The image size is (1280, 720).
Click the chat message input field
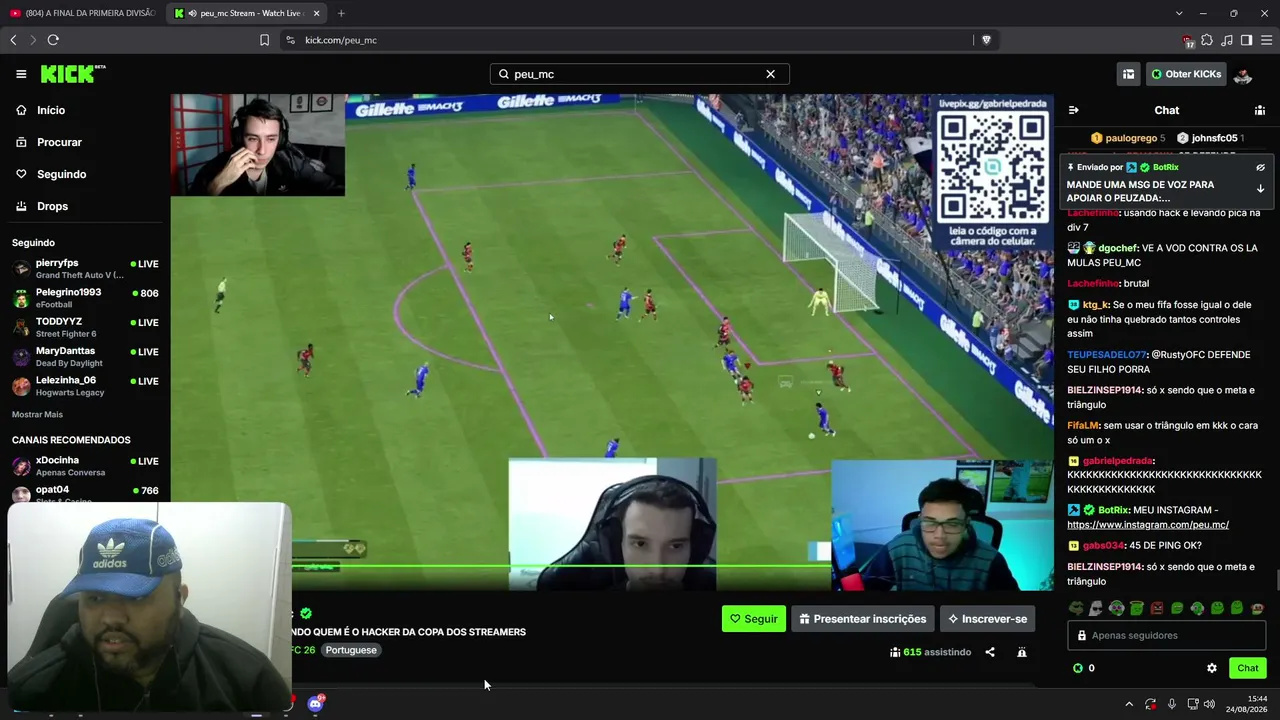tap(1166, 635)
